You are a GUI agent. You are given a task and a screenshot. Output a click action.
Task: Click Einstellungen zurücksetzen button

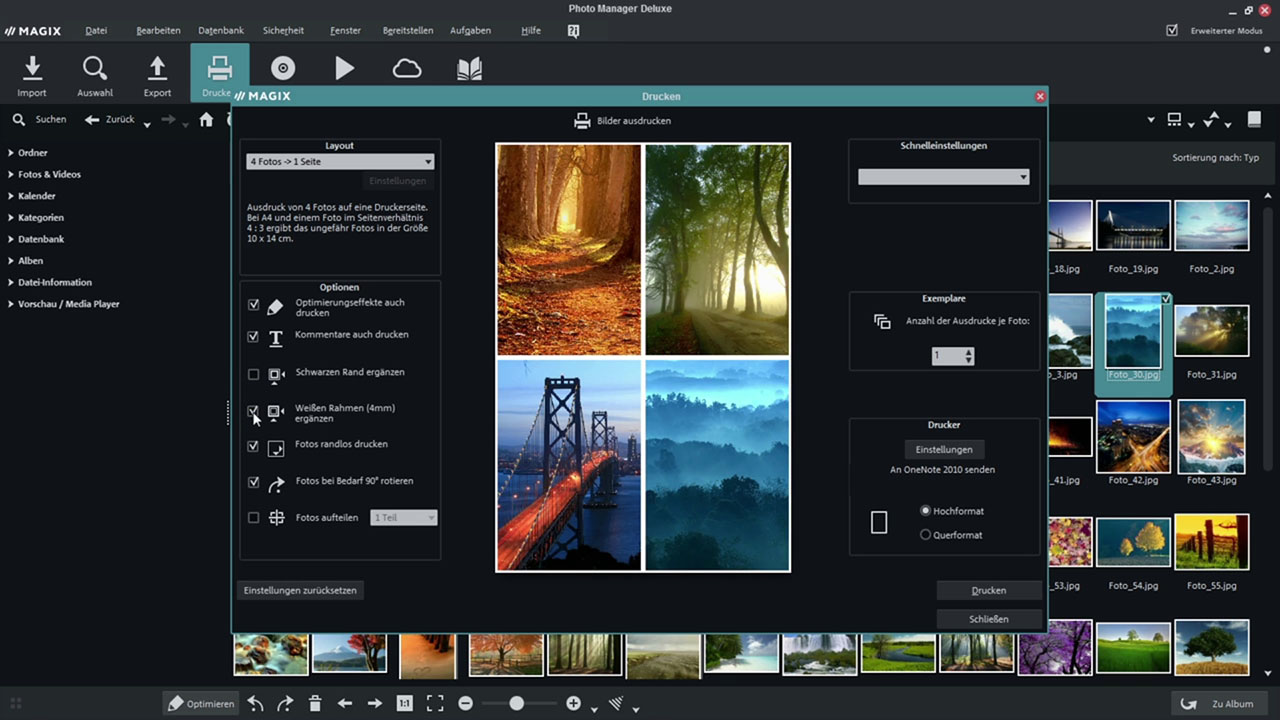[x=300, y=590]
